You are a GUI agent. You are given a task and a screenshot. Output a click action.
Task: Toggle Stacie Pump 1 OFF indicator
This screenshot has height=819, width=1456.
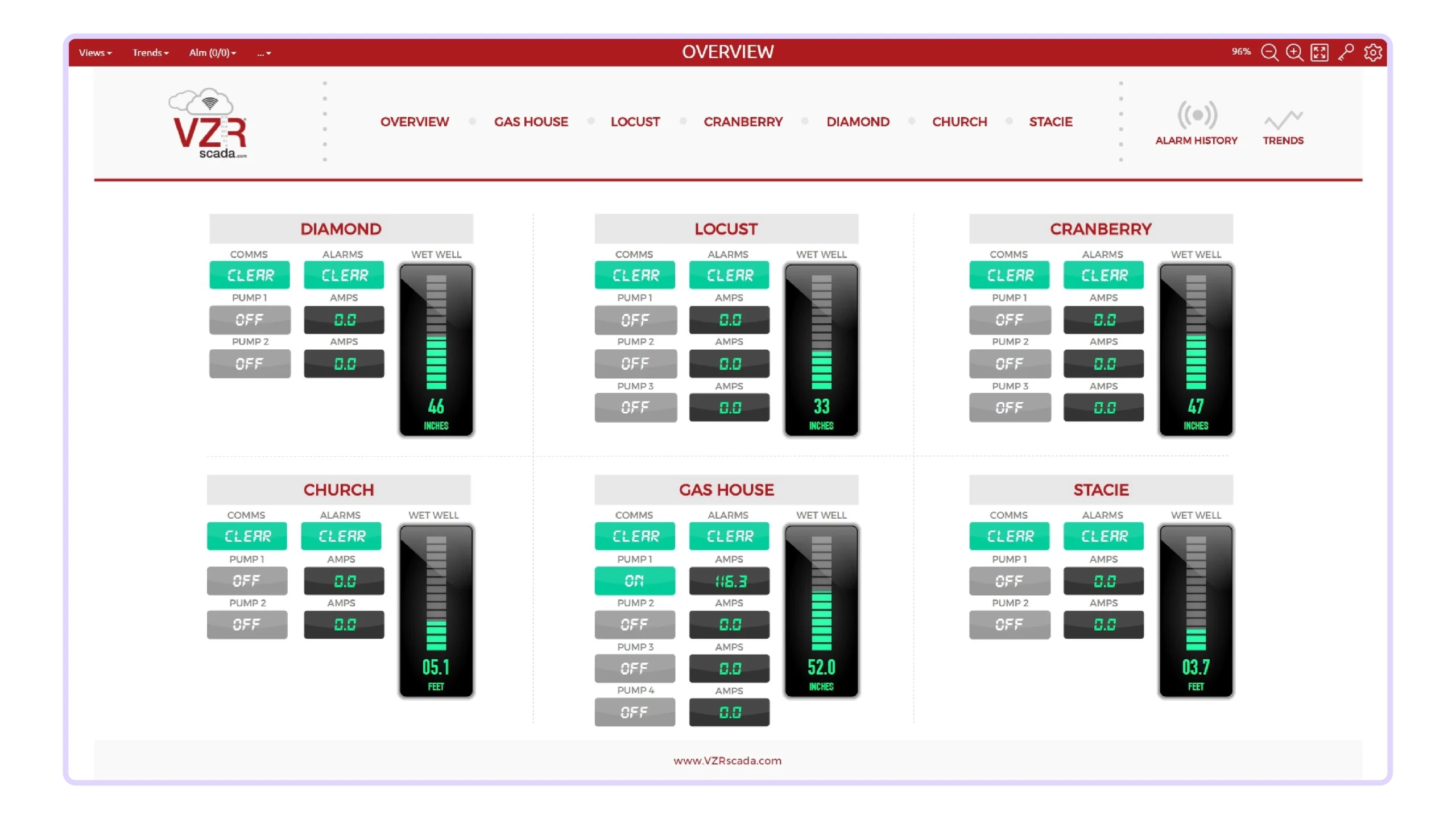[1010, 581]
